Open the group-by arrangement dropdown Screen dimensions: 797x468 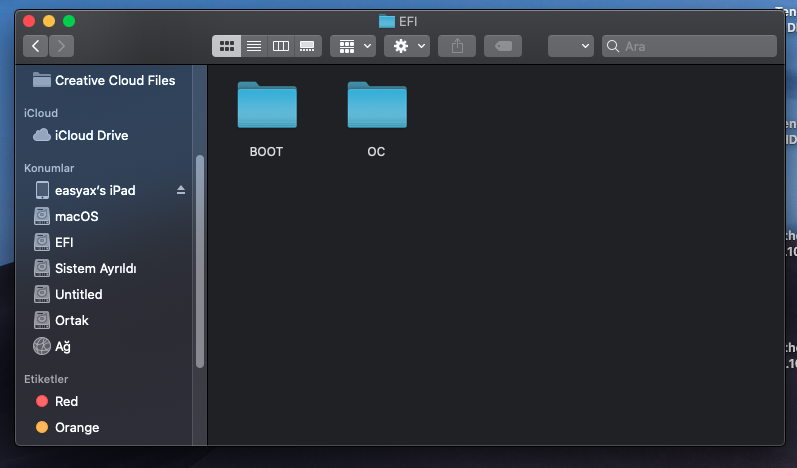(x=355, y=46)
